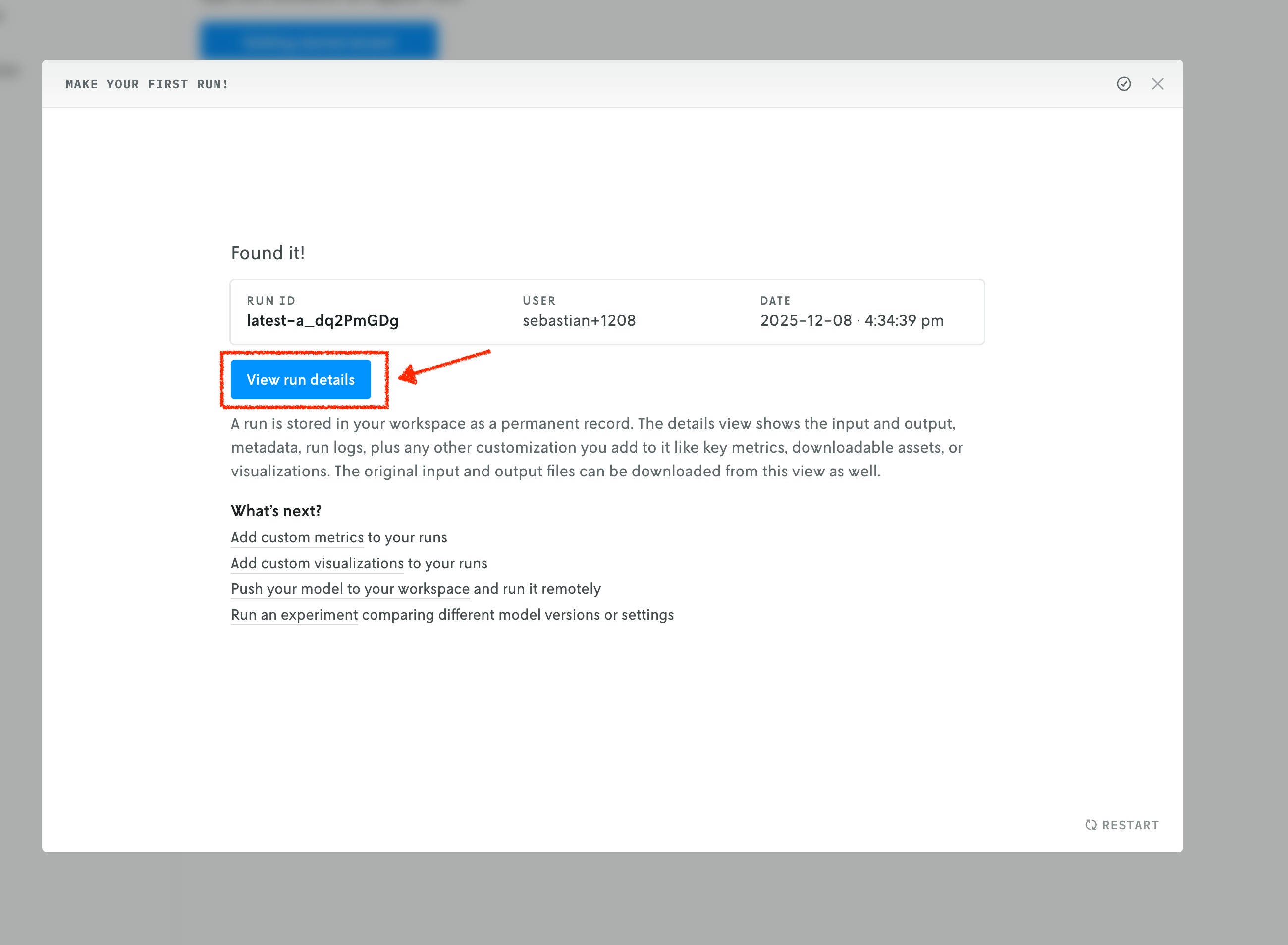The image size is (1288, 945).
Task: Click the run date 2025-12-08 timestamp
Action: 852,321
